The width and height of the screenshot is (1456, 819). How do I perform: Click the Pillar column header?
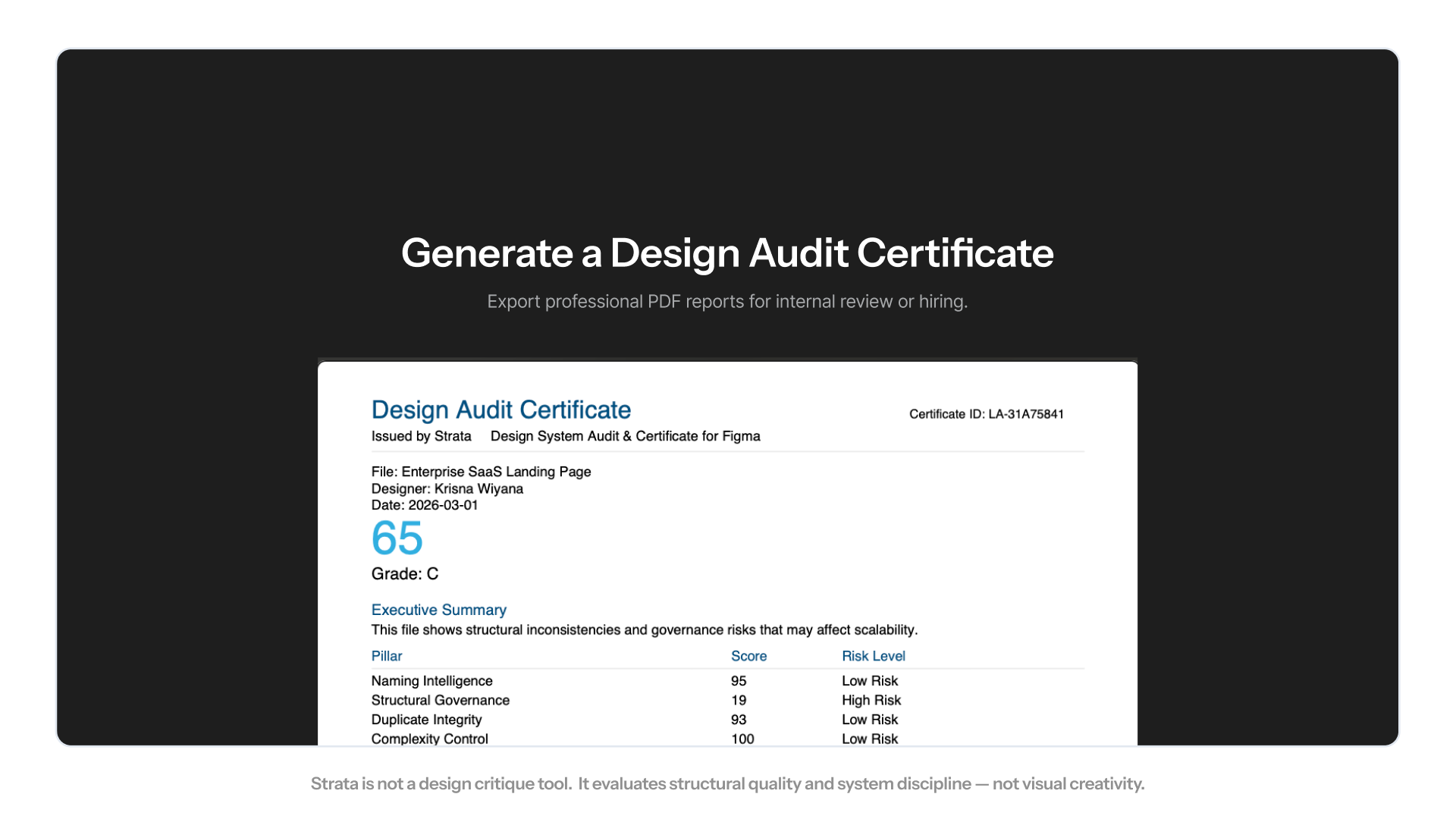coord(386,656)
